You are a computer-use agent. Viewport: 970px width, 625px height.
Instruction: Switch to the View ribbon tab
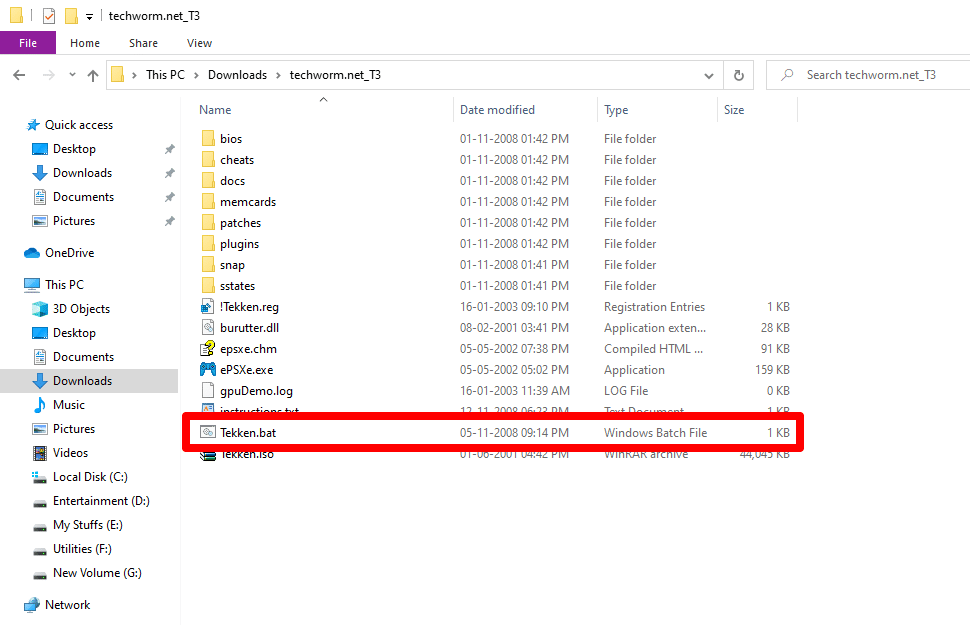(x=199, y=43)
